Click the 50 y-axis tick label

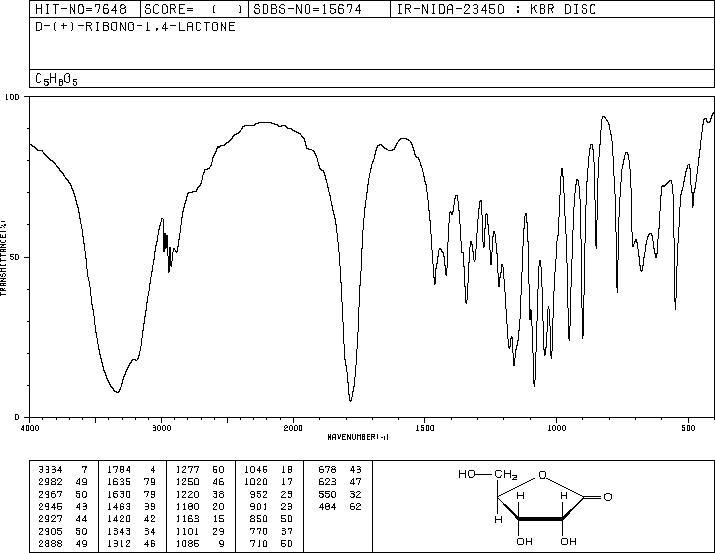pyautogui.click(x=16, y=257)
